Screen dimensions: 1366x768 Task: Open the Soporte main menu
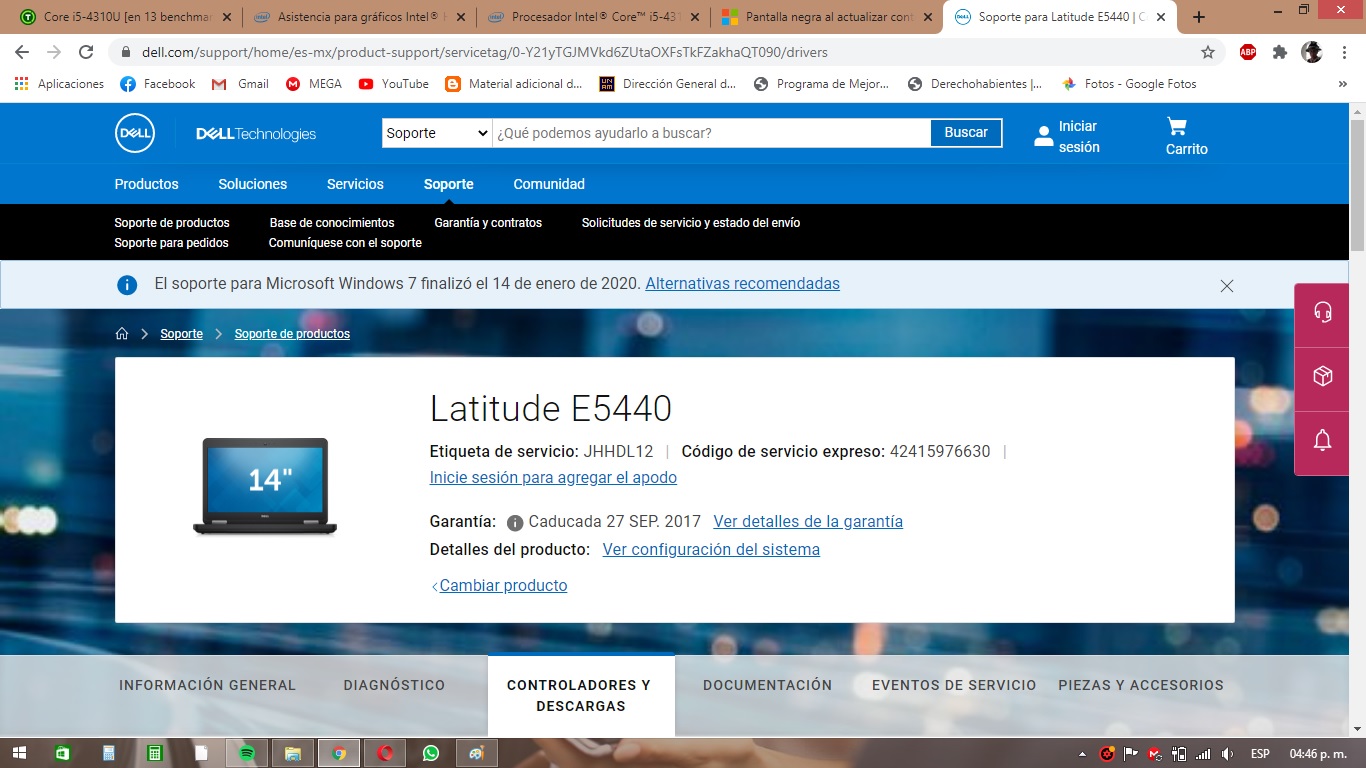449,184
